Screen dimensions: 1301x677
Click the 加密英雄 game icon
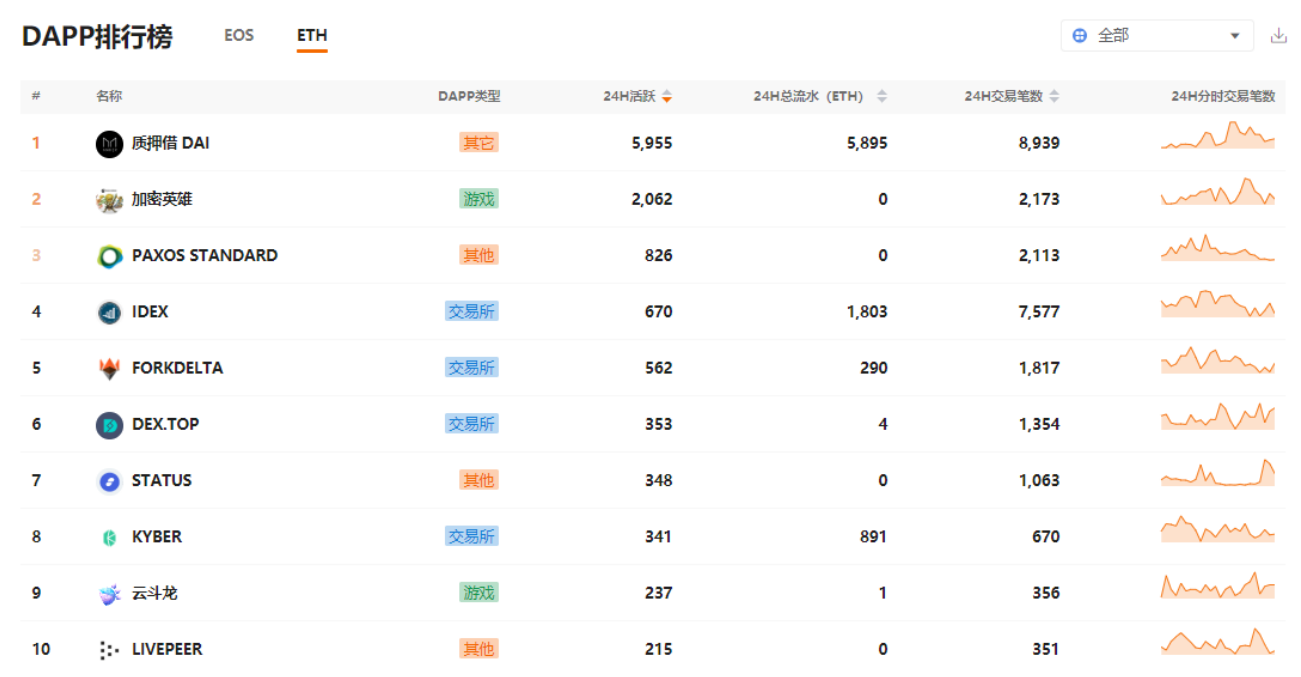[x=109, y=200]
